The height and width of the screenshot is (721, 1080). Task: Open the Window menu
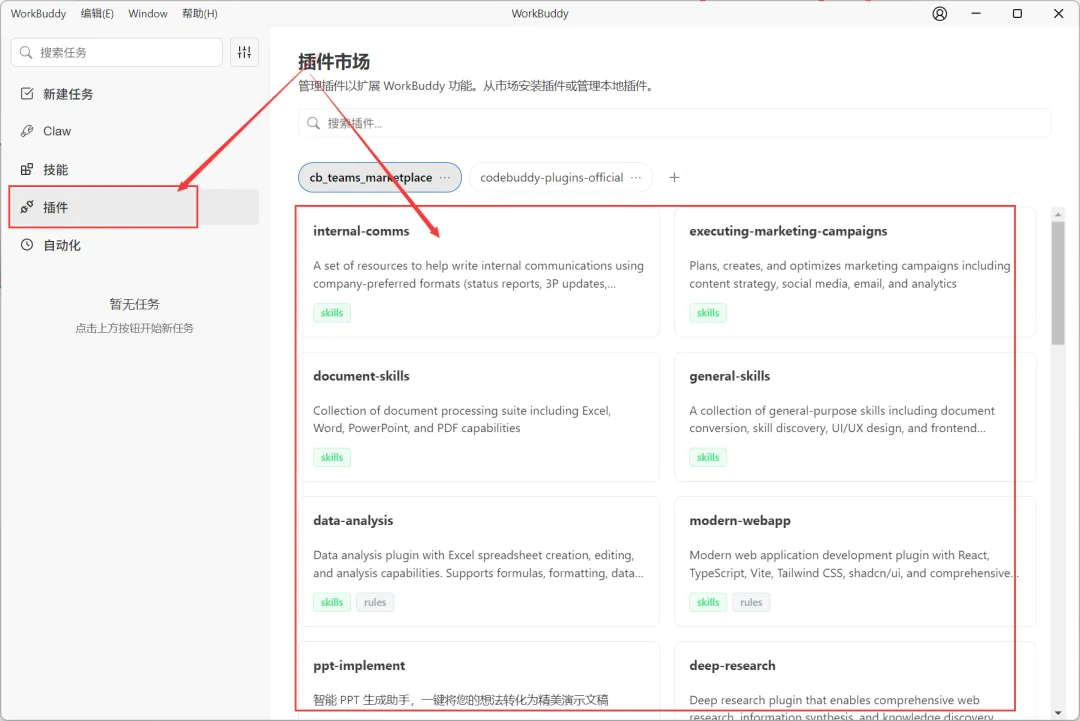147,14
